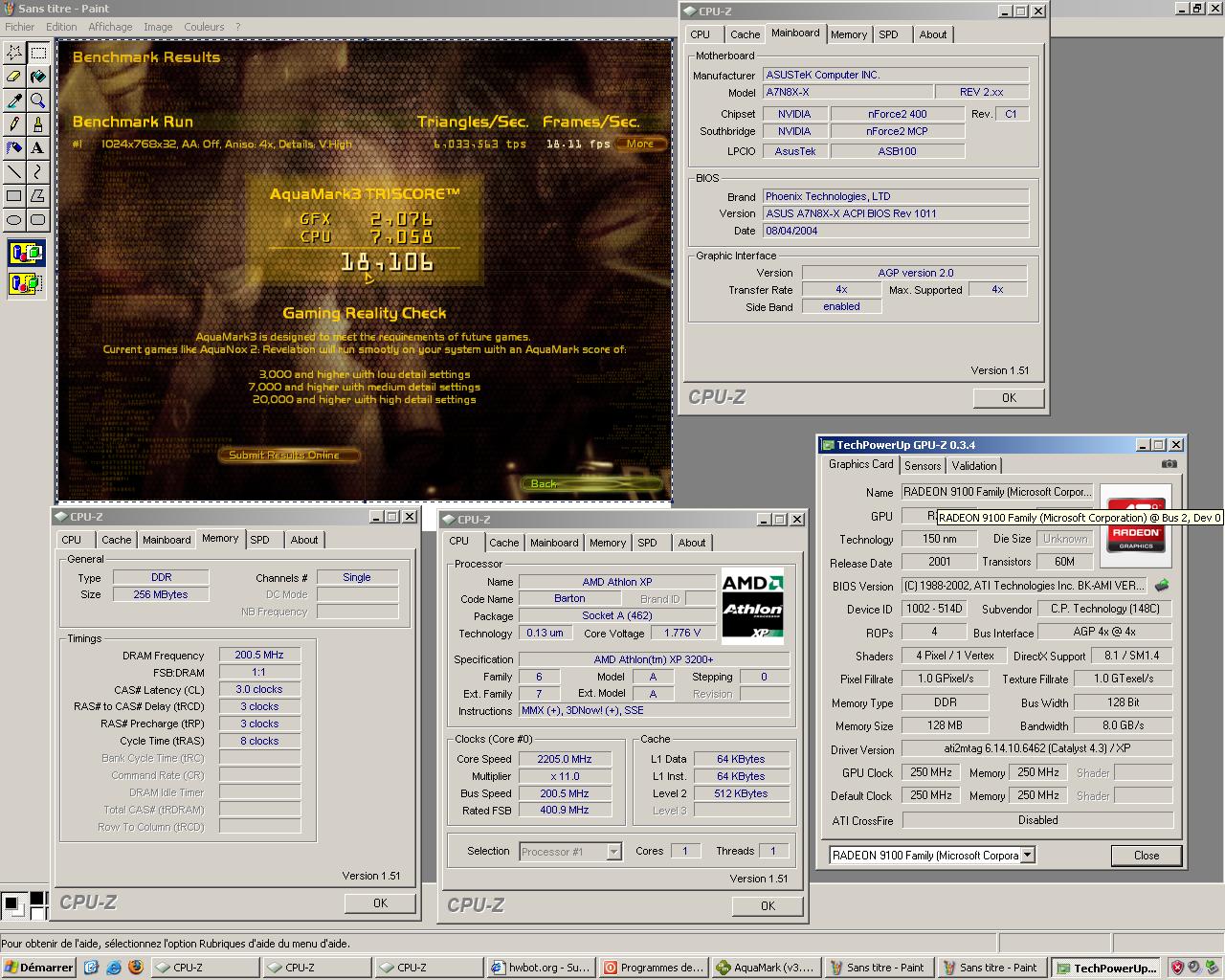The width and height of the screenshot is (1225, 980).
Task: Click the Back button in AquaMark results
Action: (592, 483)
